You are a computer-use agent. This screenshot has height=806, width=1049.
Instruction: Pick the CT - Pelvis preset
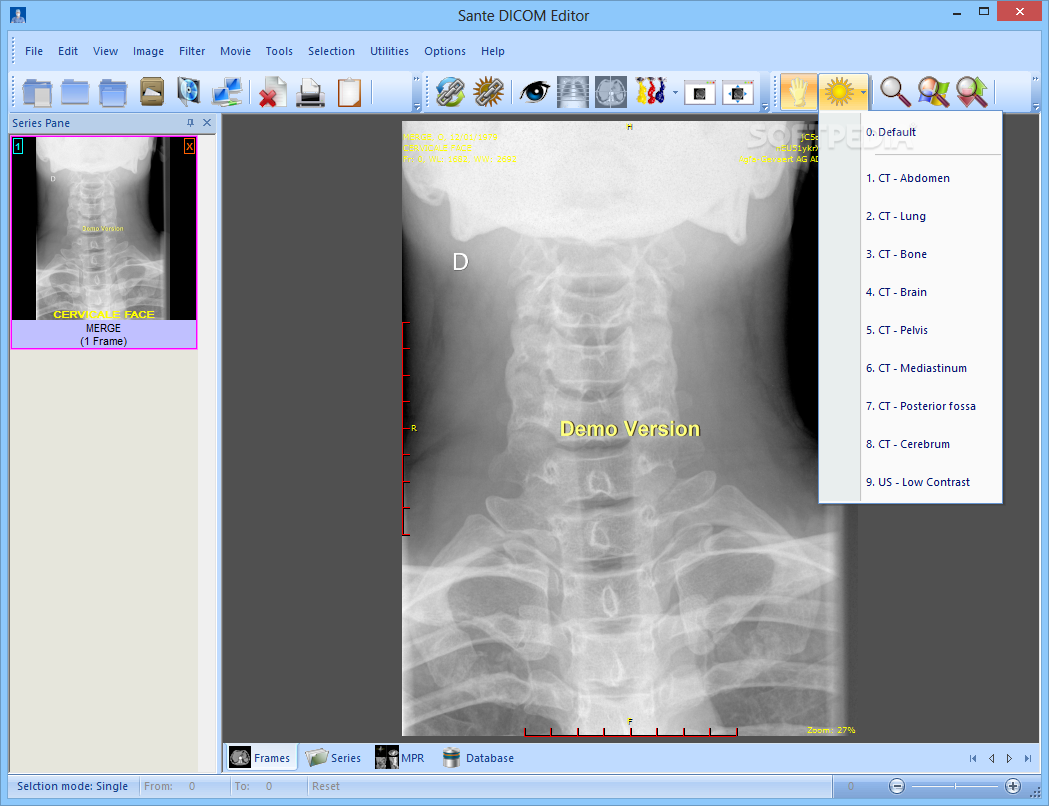[911, 330]
